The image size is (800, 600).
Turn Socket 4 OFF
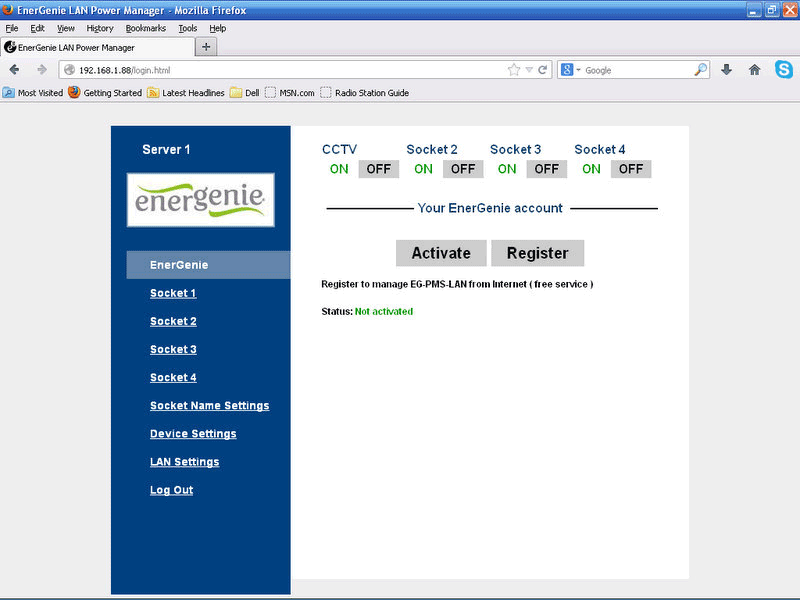pos(630,169)
